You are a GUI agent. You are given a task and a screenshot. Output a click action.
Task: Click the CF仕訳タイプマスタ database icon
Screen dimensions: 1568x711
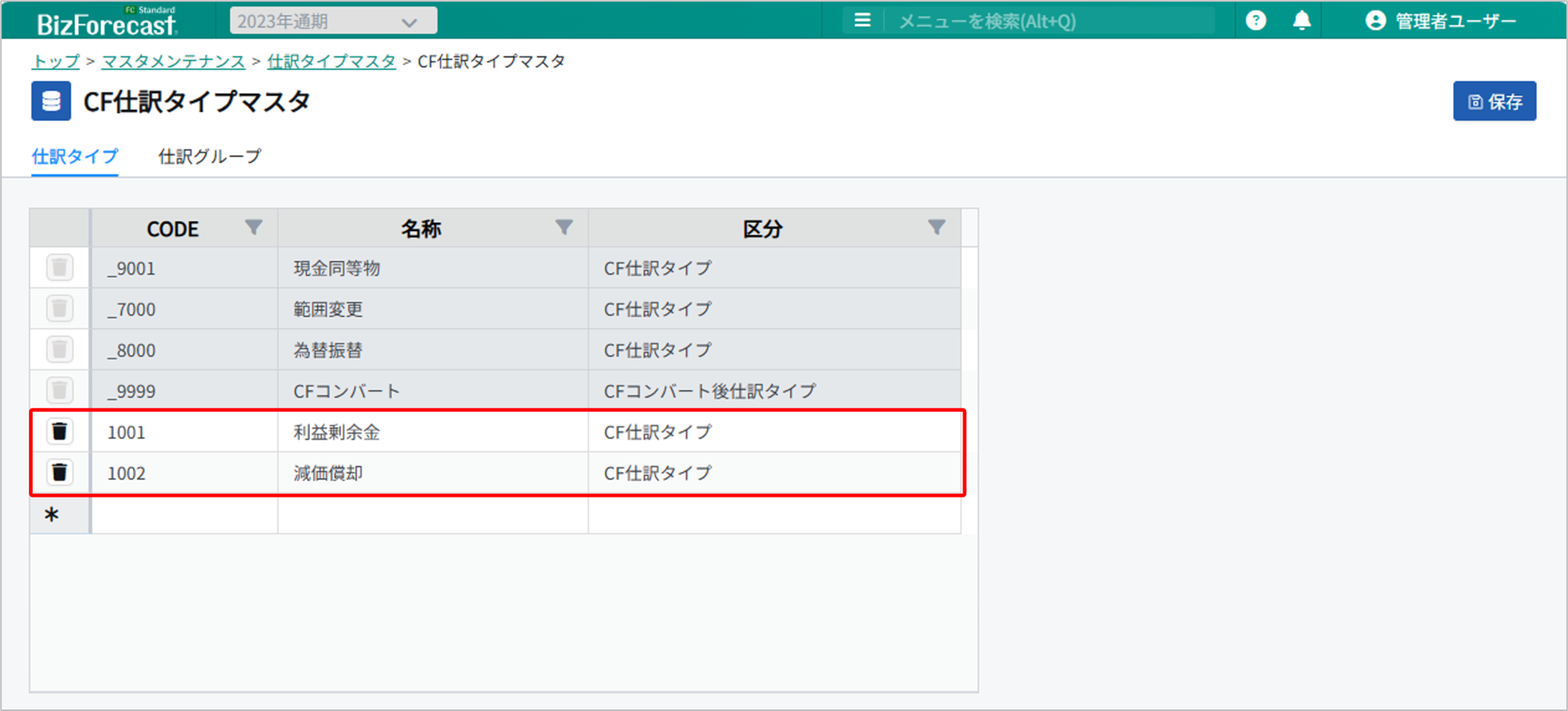click(x=51, y=101)
